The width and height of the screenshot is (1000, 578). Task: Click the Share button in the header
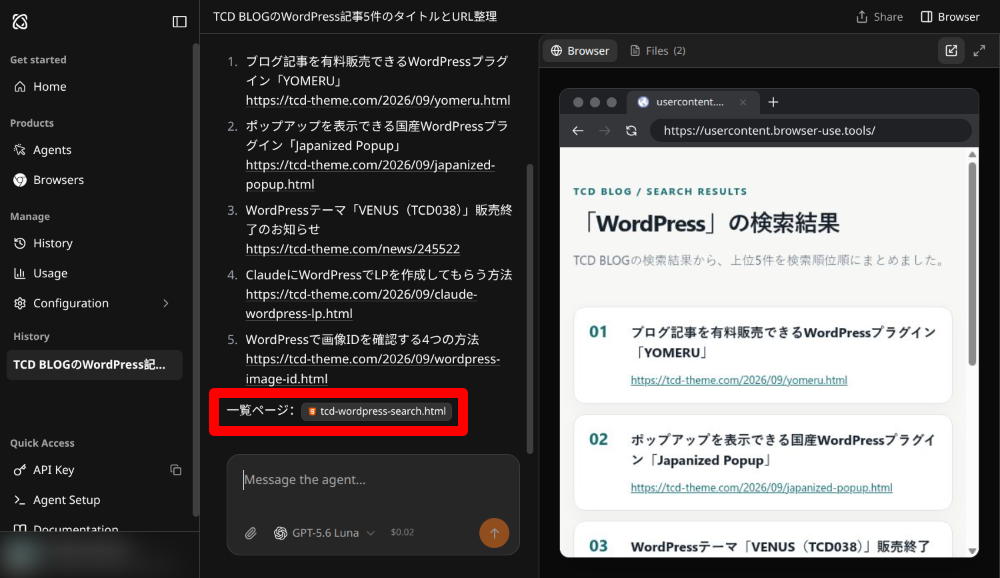(x=879, y=17)
